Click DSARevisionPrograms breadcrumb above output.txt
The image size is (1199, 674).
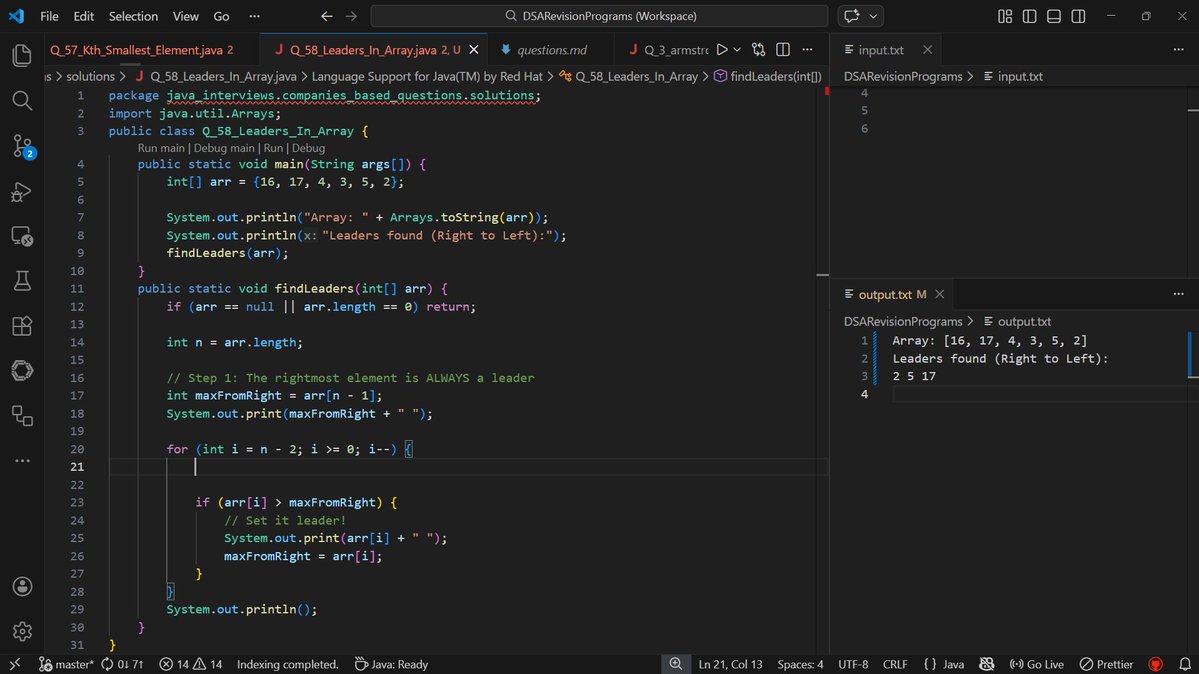pos(903,321)
